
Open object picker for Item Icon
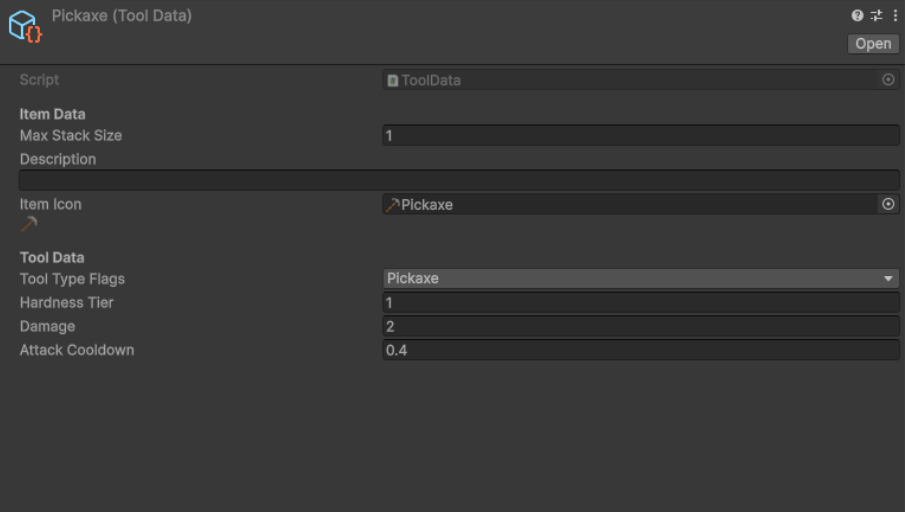click(x=888, y=204)
